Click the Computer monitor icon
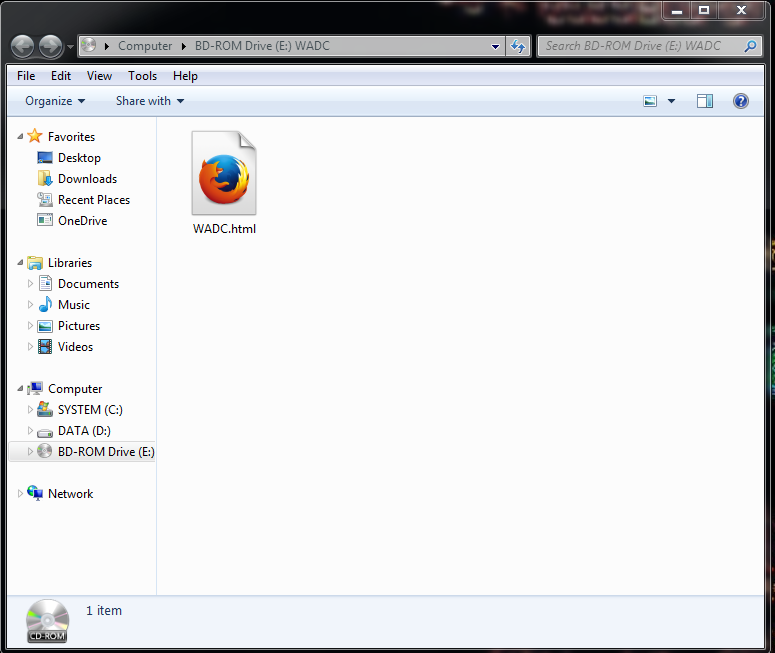This screenshot has width=775, height=653. click(x=35, y=389)
